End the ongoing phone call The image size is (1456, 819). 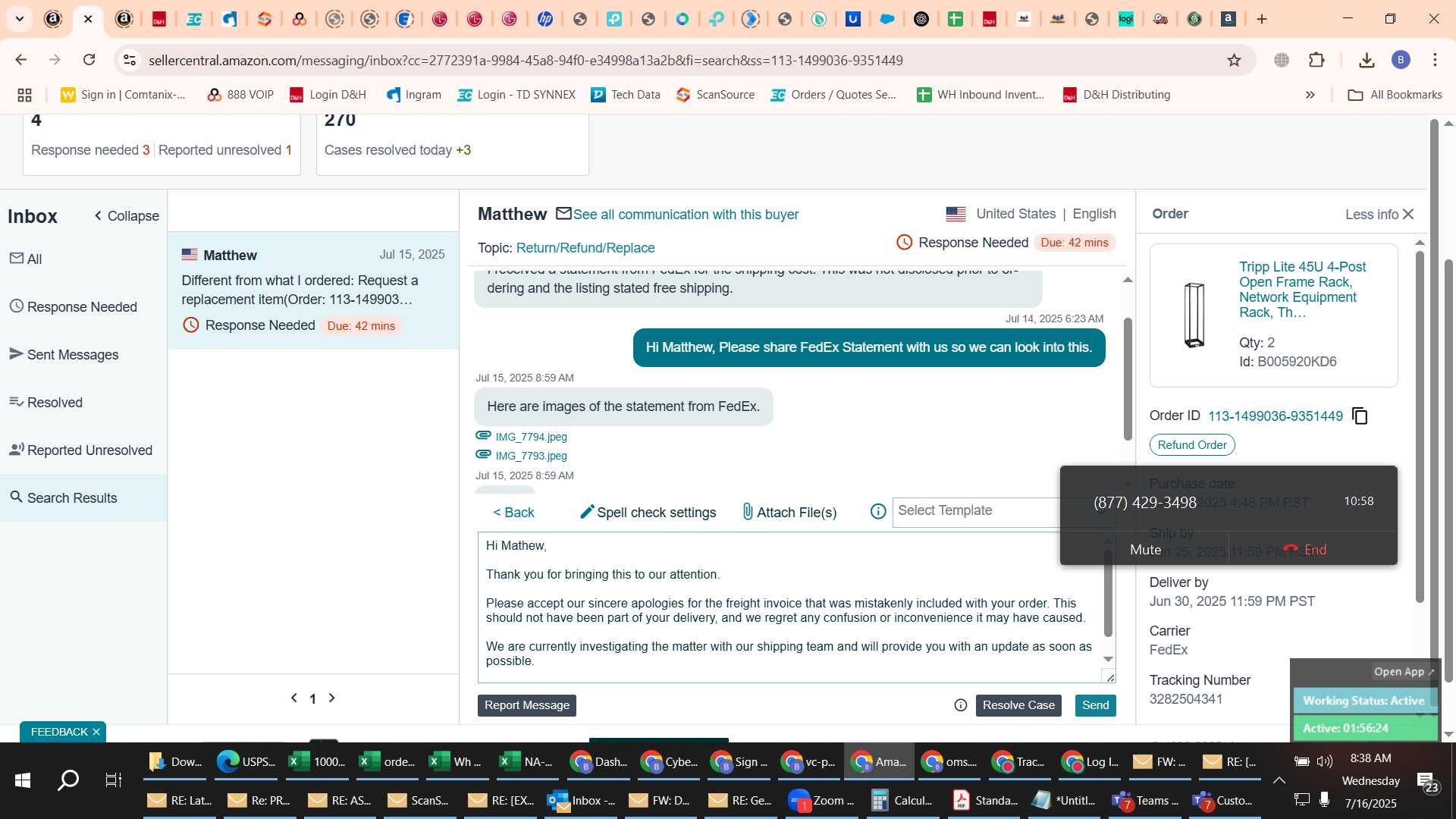1305,550
